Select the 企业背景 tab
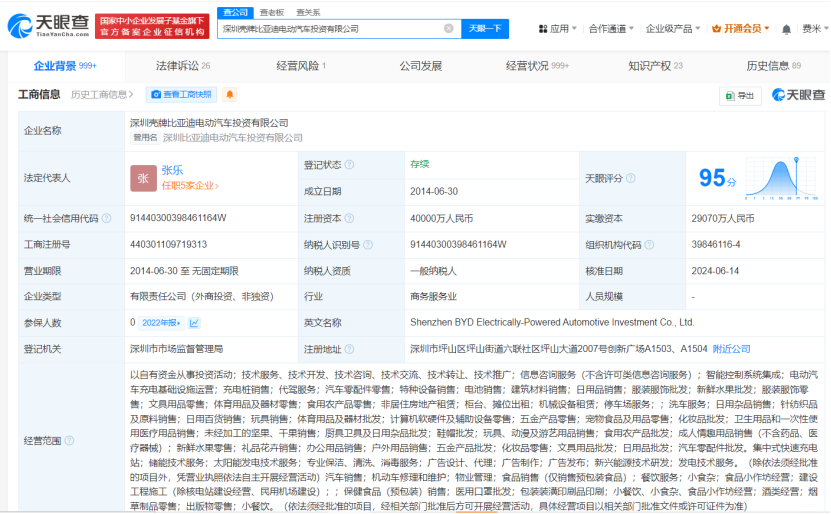The image size is (831, 514). pyautogui.click(x=65, y=66)
